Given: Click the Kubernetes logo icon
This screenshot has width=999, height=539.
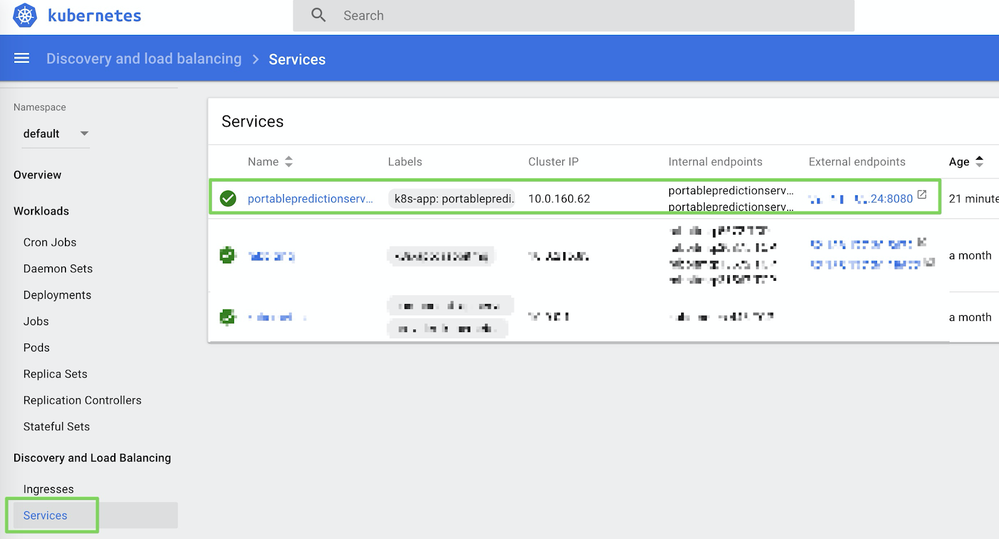Looking at the screenshot, I should [25, 16].
